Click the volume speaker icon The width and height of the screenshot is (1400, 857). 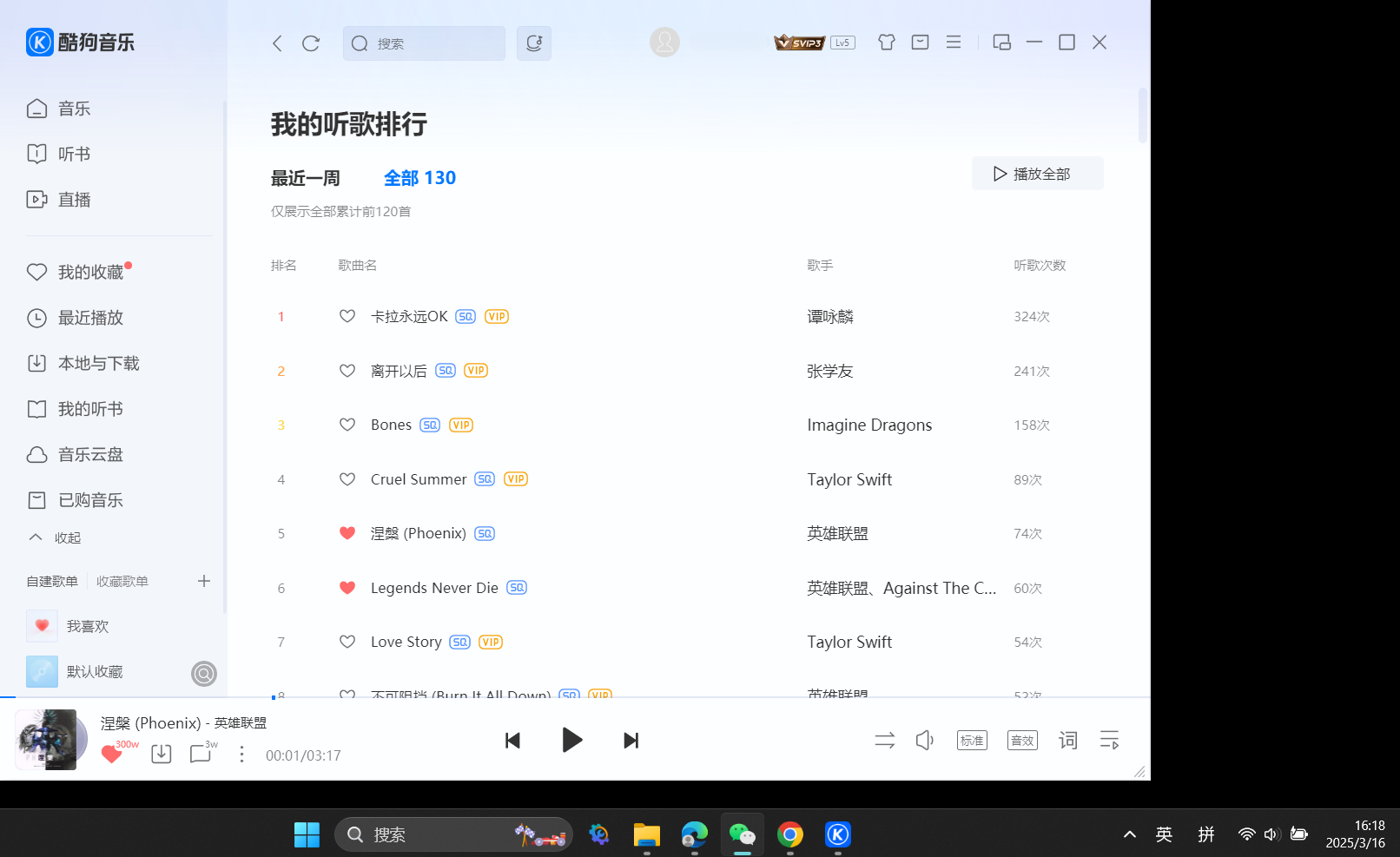(x=924, y=740)
